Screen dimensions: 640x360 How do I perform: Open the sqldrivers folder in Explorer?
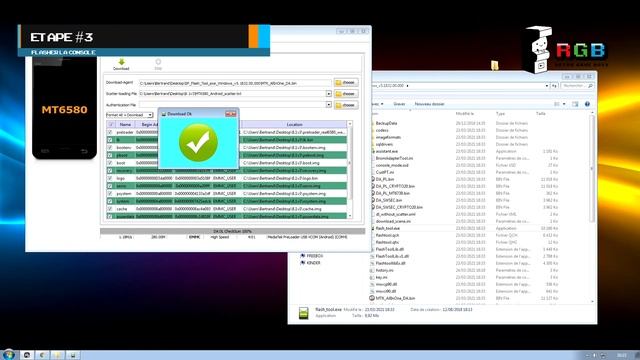pos(384,144)
